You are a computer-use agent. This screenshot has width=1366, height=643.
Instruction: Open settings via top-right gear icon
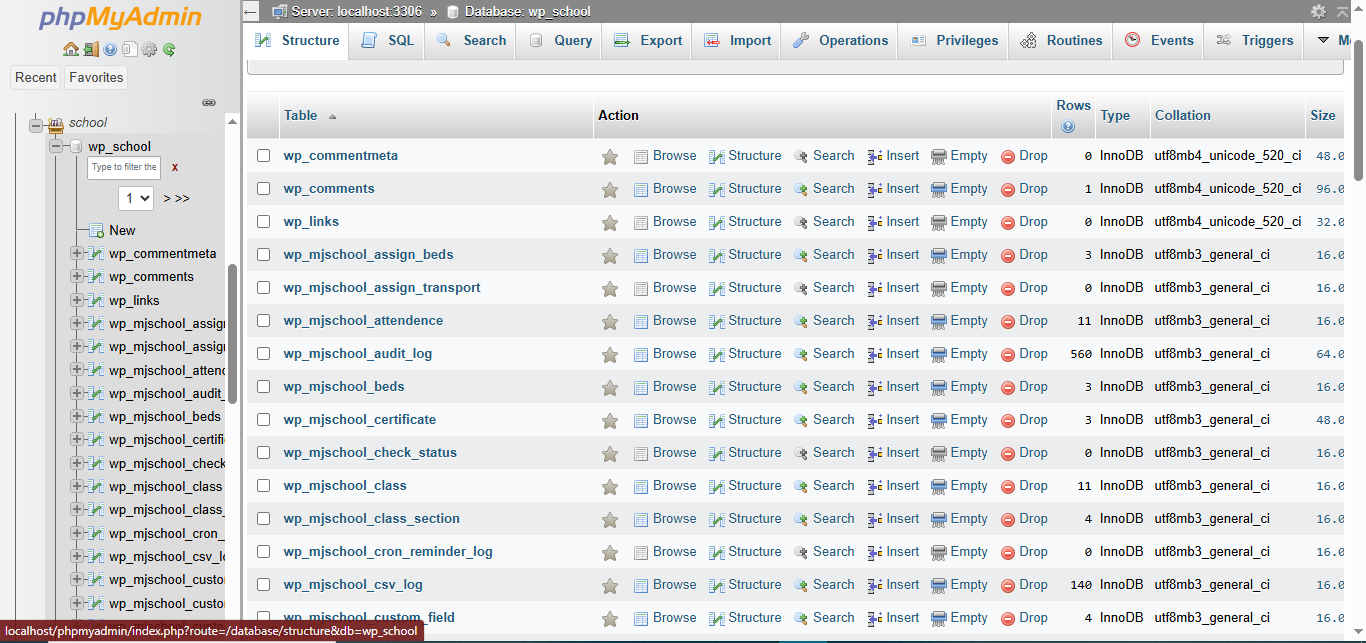(x=1320, y=9)
